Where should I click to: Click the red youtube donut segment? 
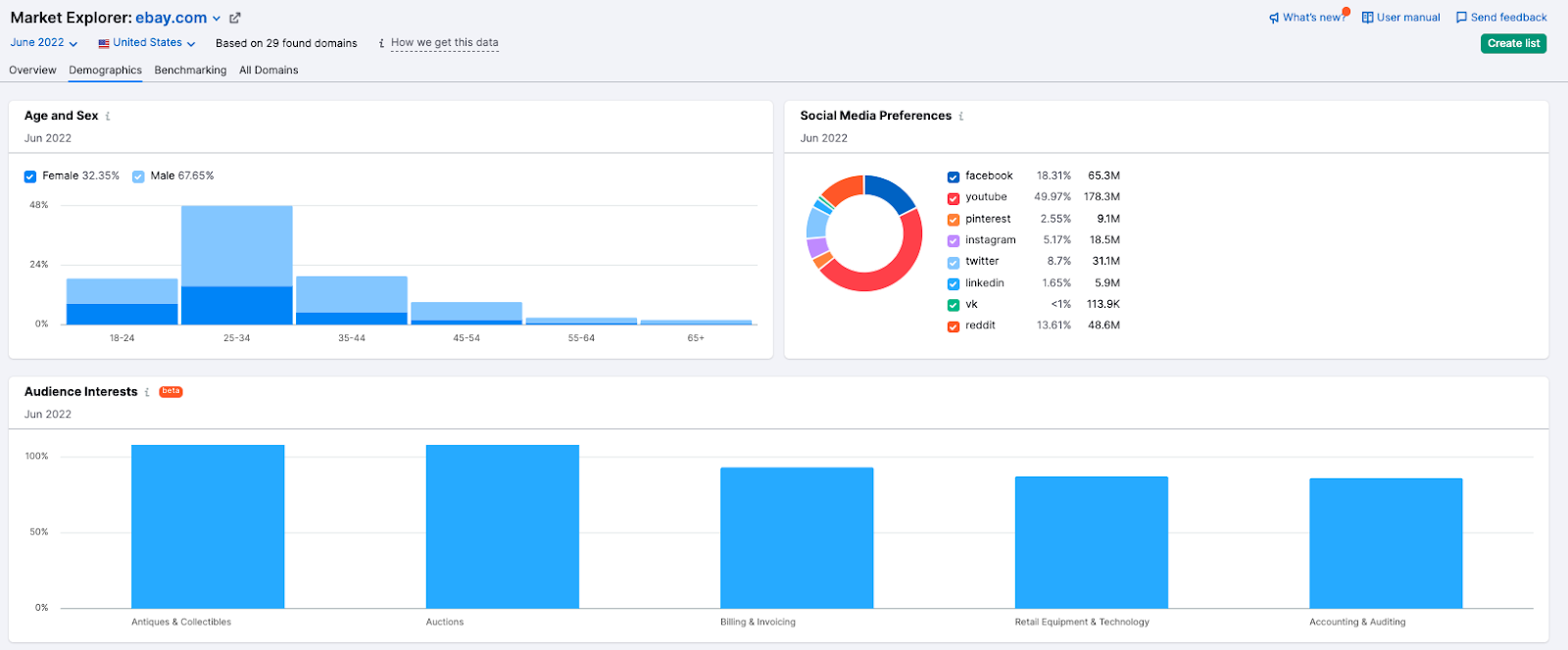(x=887, y=276)
